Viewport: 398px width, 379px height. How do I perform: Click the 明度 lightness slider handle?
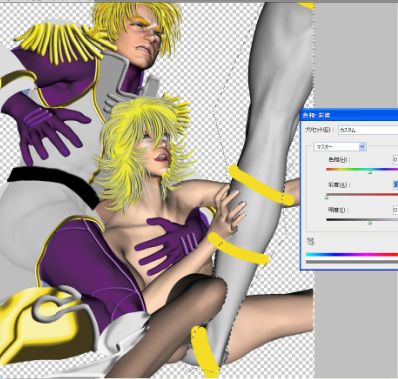click(x=370, y=223)
